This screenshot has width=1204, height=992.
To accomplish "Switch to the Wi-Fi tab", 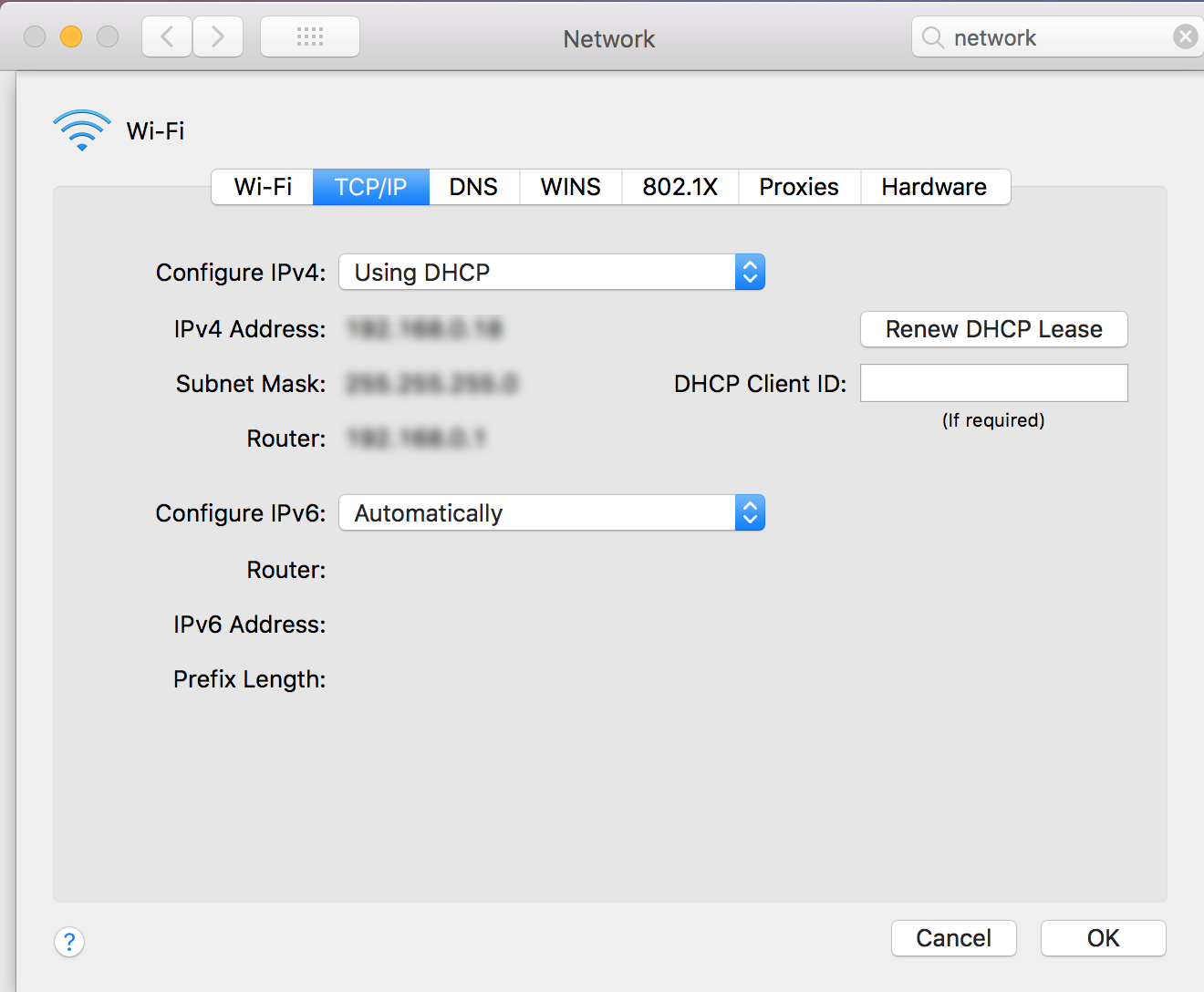I will pyautogui.click(x=263, y=187).
